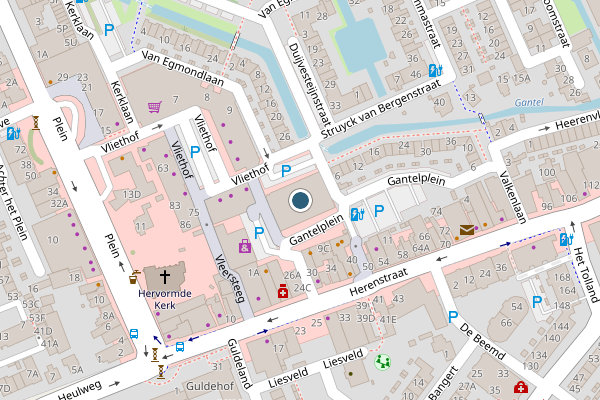The image size is (600, 400).
Task: Click parking P near top of Kerklaan
Action: point(109,30)
